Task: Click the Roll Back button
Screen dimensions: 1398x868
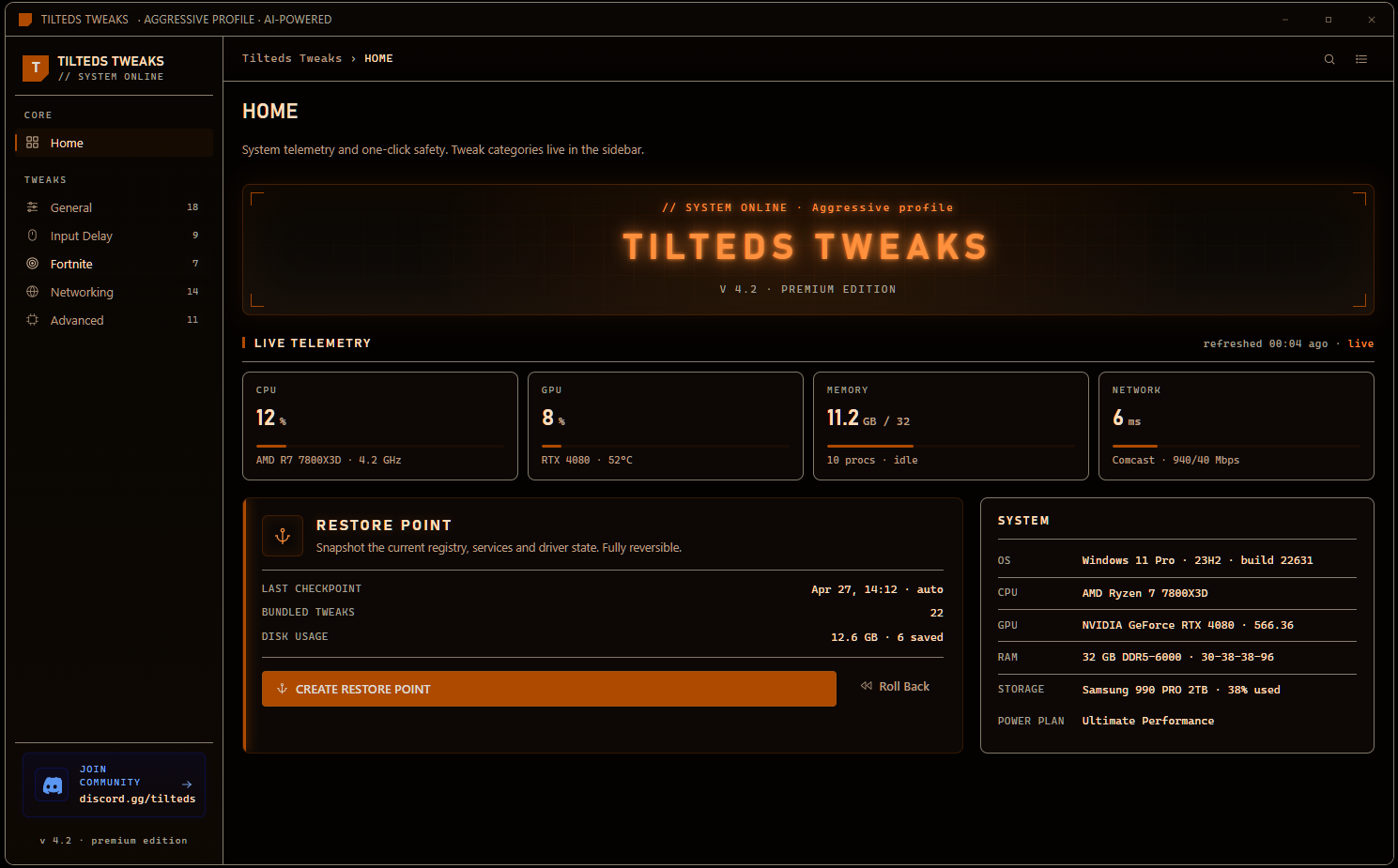Action: pos(895,686)
